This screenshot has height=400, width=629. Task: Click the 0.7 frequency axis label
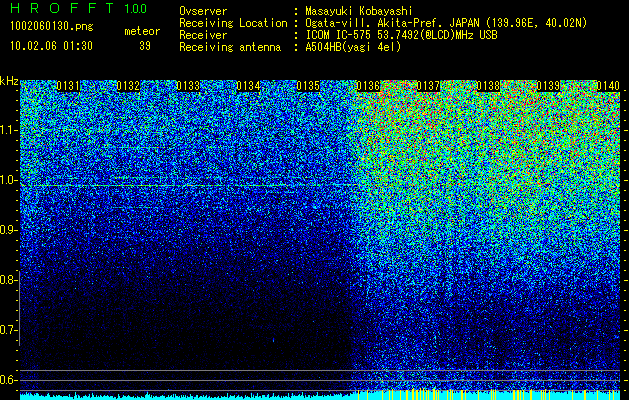pos(7,330)
